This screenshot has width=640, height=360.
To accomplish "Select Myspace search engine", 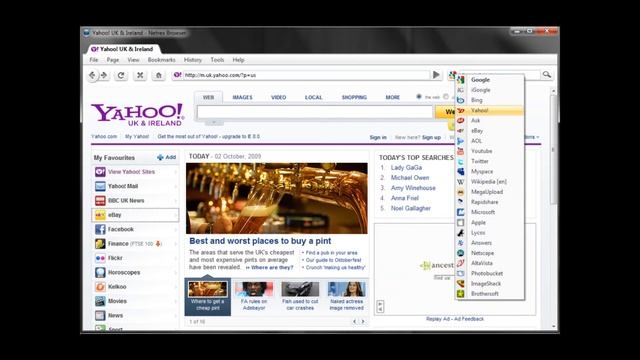I will click(x=490, y=172).
